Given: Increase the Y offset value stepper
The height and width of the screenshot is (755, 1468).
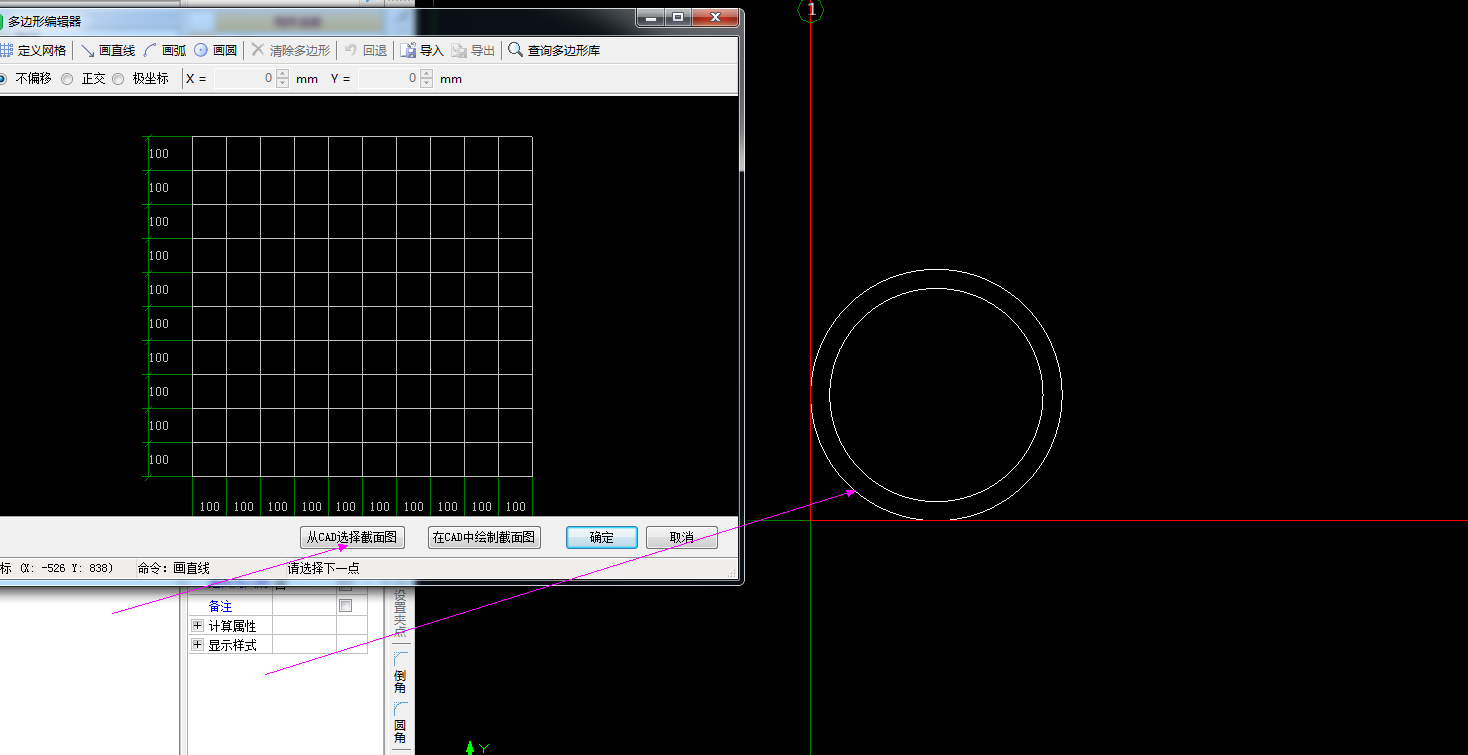Looking at the screenshot, I should pyautogui.click(x=427, y=74).
